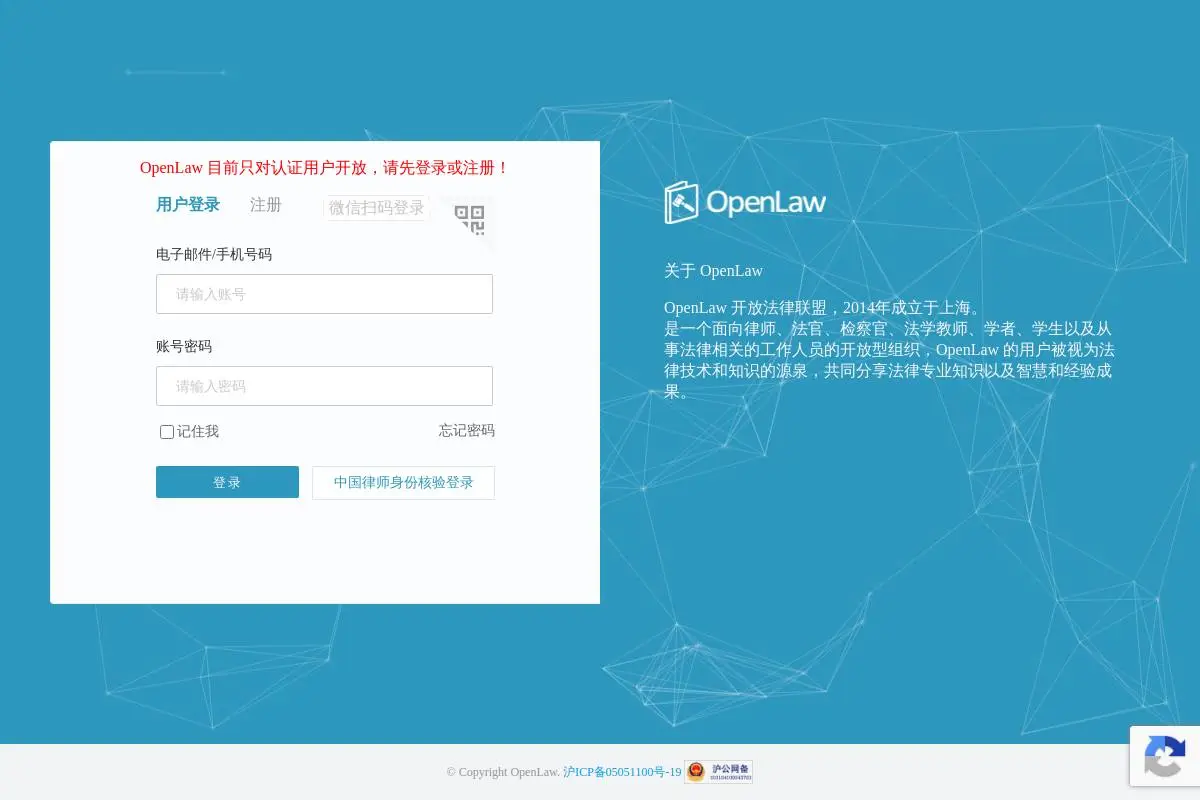Click the 电子邮件/手机号码 label
1200x800 pixels.
click(x=214, y=255)
